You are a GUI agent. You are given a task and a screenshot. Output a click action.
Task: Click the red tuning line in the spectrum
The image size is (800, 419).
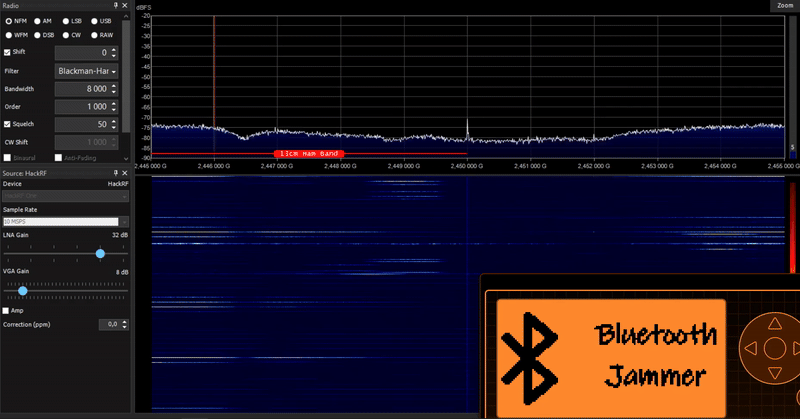coord(214,71)
